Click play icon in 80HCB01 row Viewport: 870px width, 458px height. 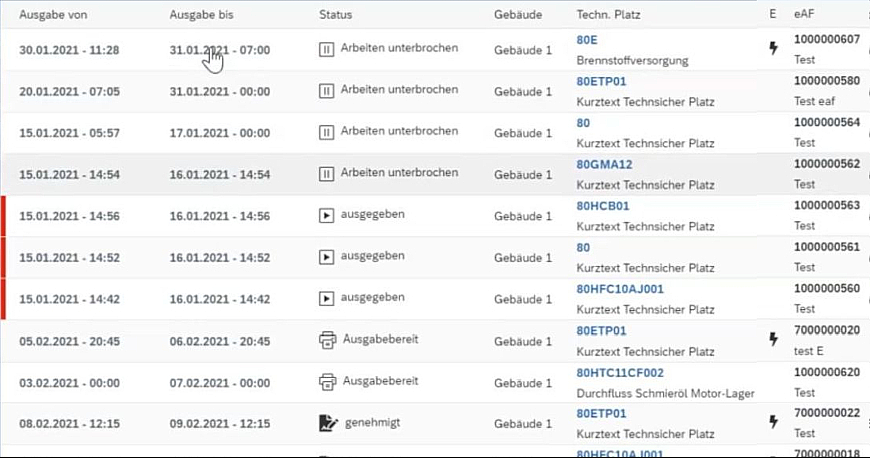click(x=326, y=216)
